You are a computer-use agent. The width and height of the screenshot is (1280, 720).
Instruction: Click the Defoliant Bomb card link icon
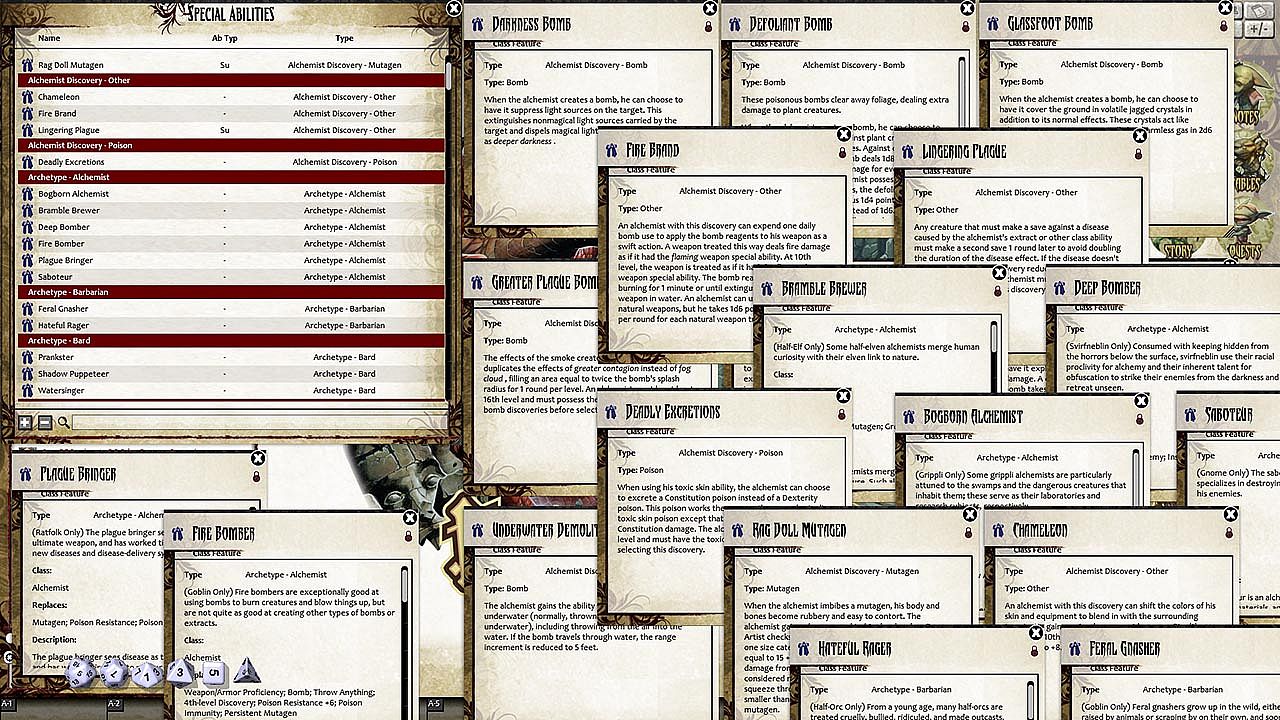pyautogui.click(x=735, y=24)
